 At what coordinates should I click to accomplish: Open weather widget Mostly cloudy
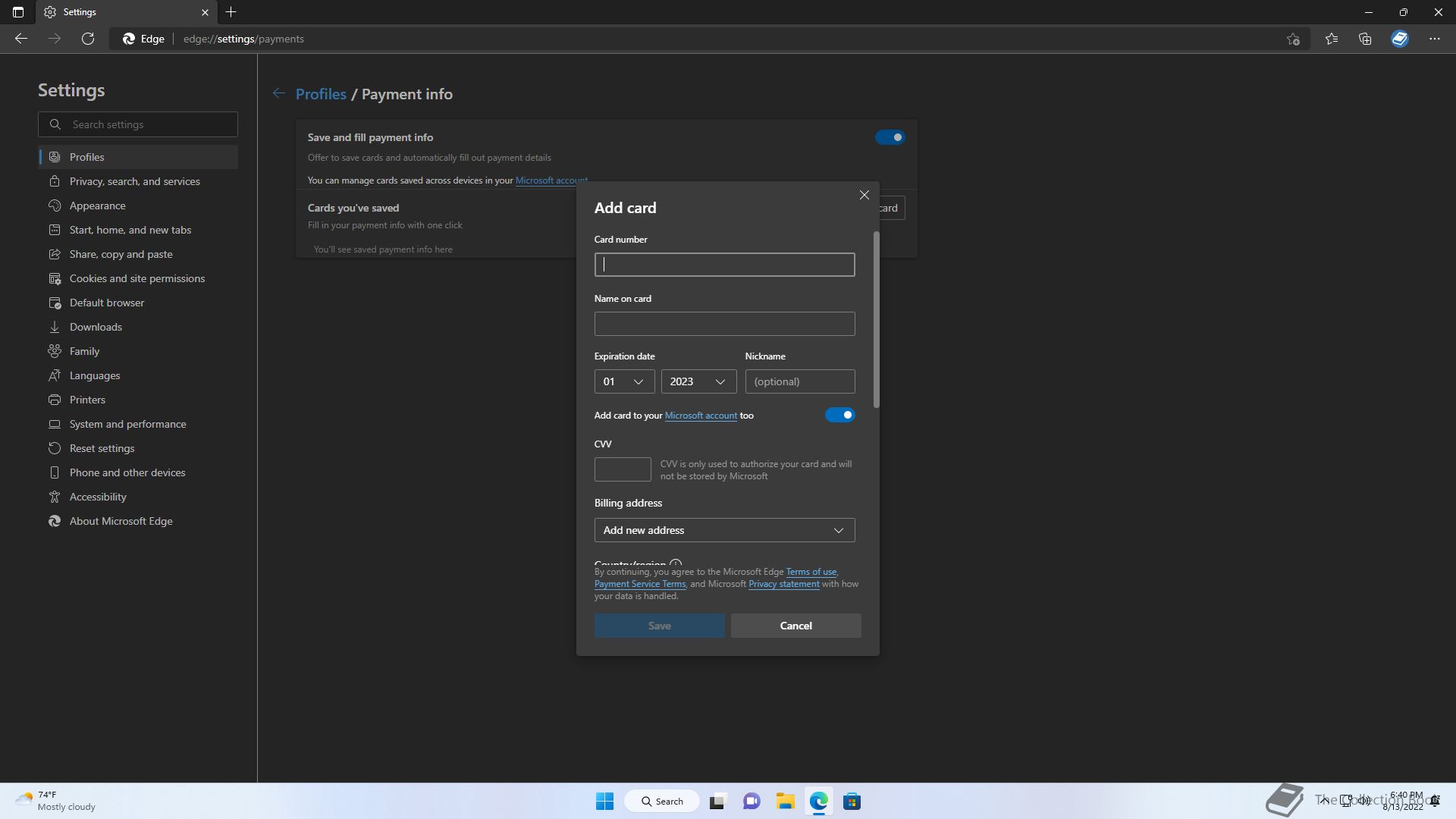56,801
